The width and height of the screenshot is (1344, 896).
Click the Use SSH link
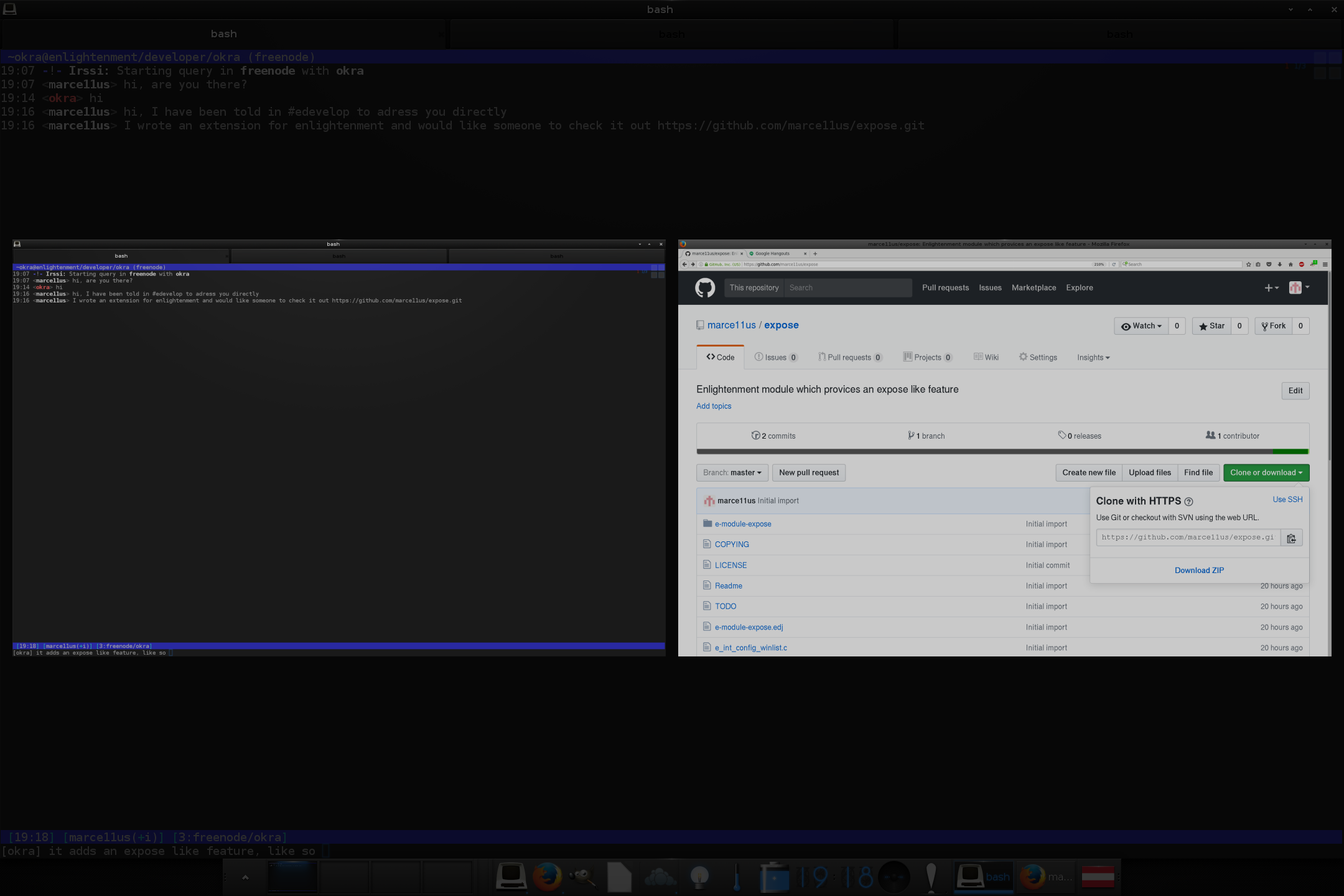point(1287,500)
